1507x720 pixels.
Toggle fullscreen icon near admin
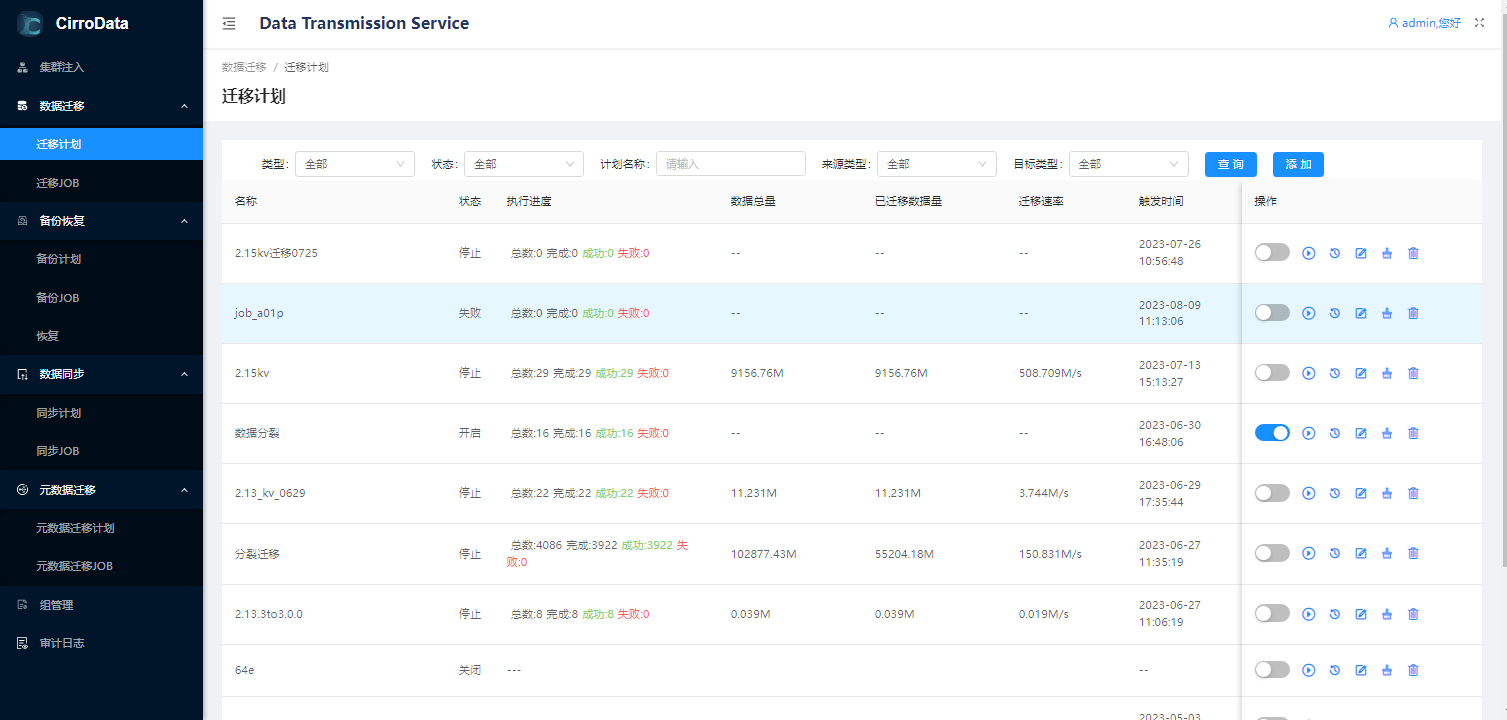pyautogui.click(x=1480, y=23)
